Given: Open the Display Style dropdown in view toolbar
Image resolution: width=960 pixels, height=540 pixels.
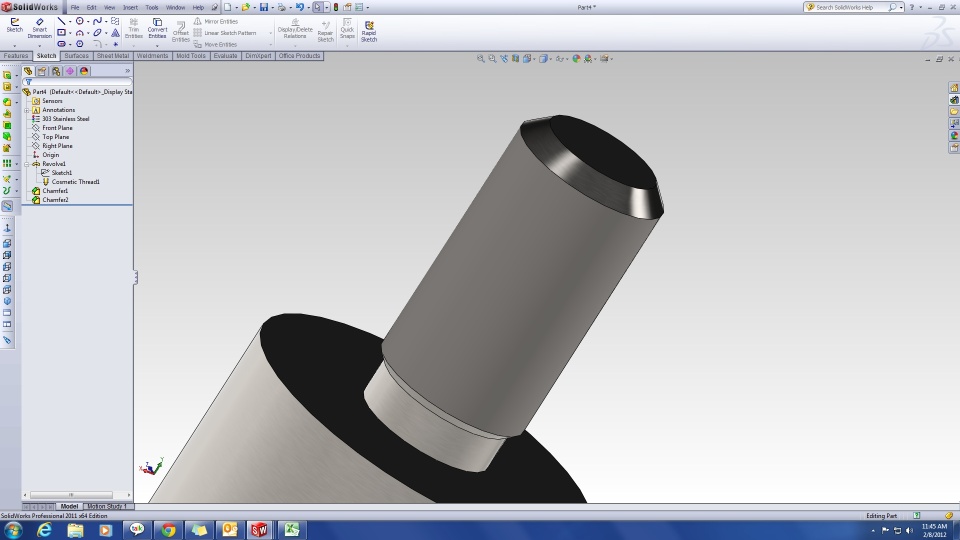Looking at the screenshot, I should 551,59.
